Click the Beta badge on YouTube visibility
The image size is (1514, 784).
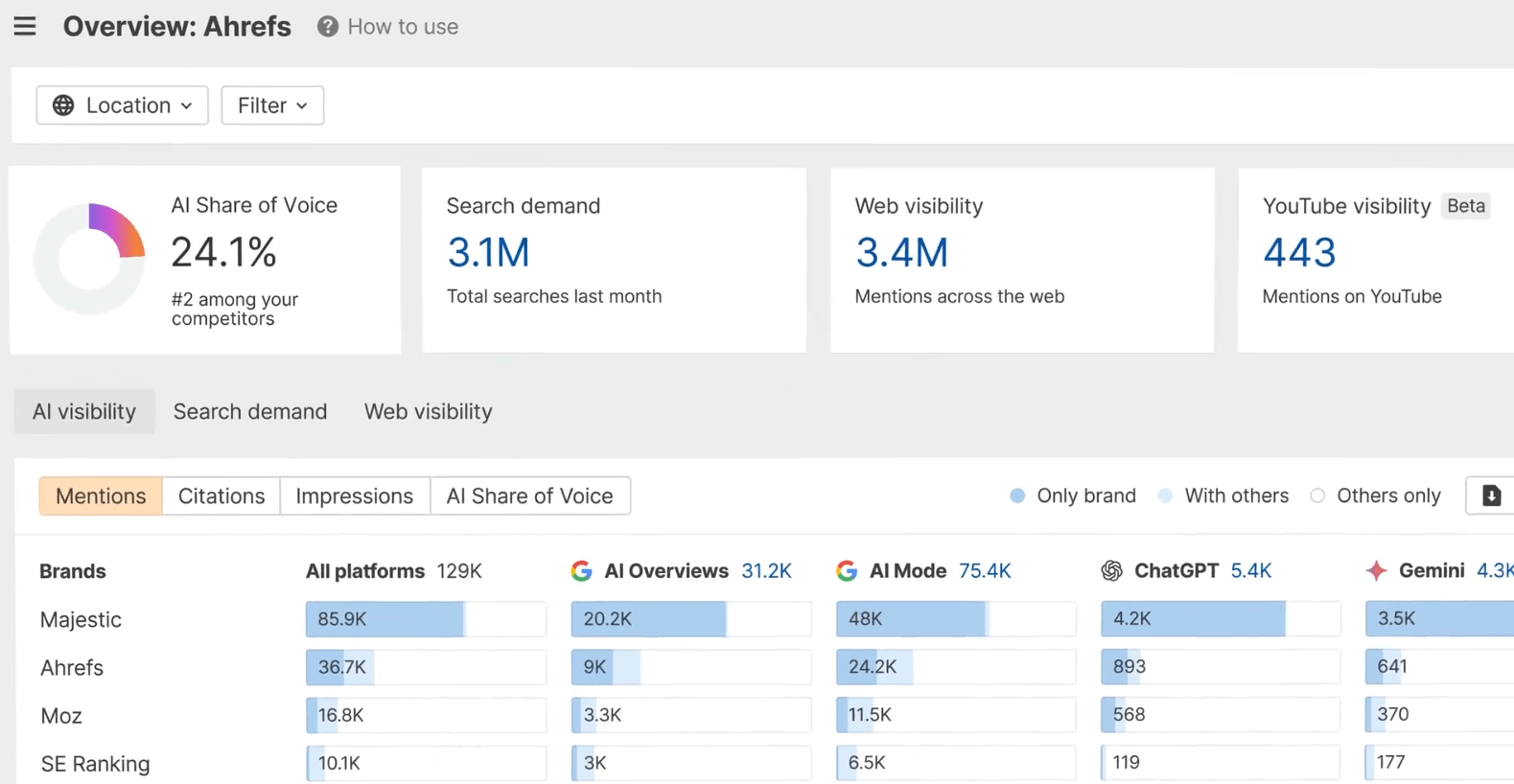[x=1466, y=206]
